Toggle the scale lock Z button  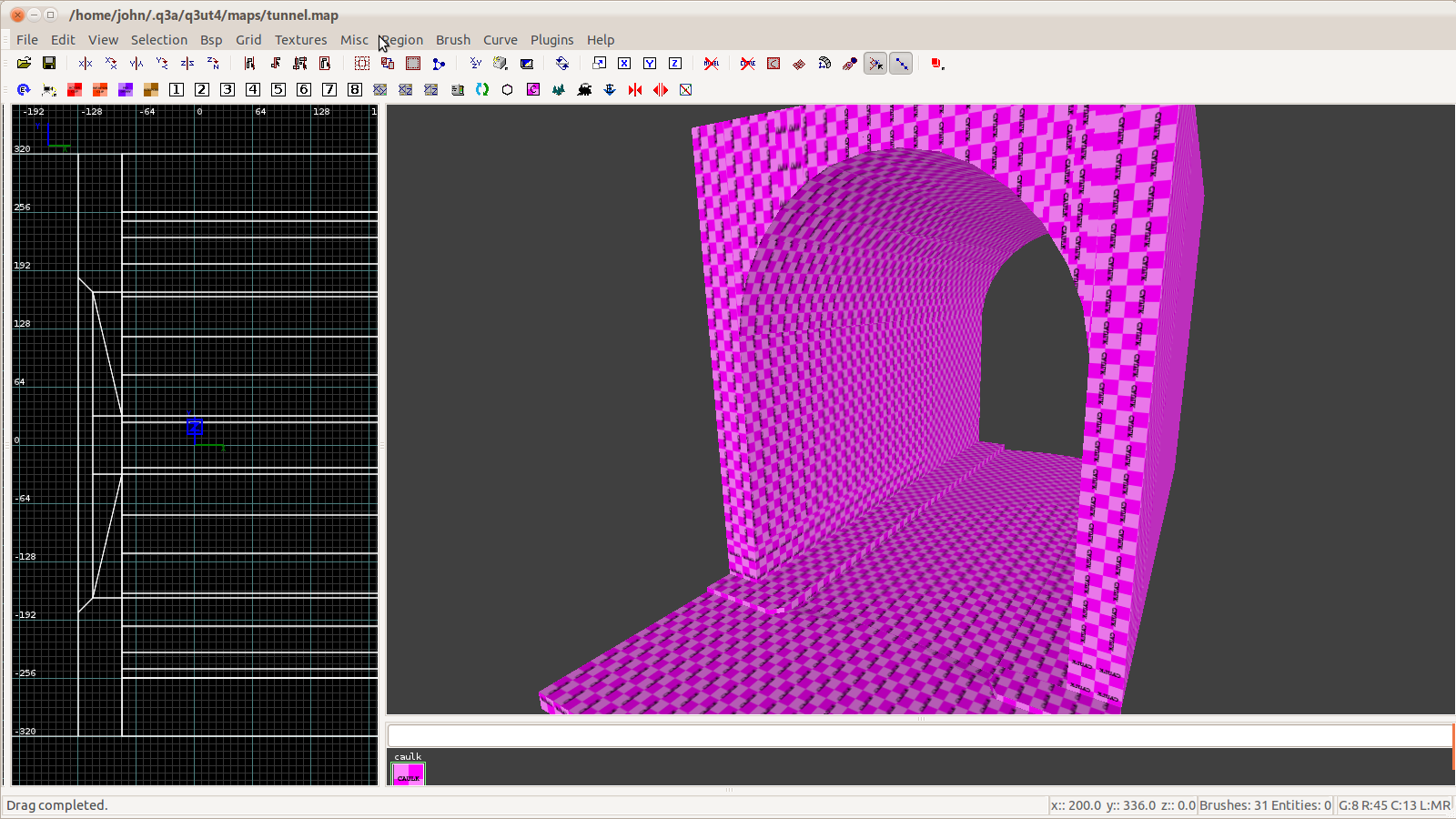pos(675,64)
